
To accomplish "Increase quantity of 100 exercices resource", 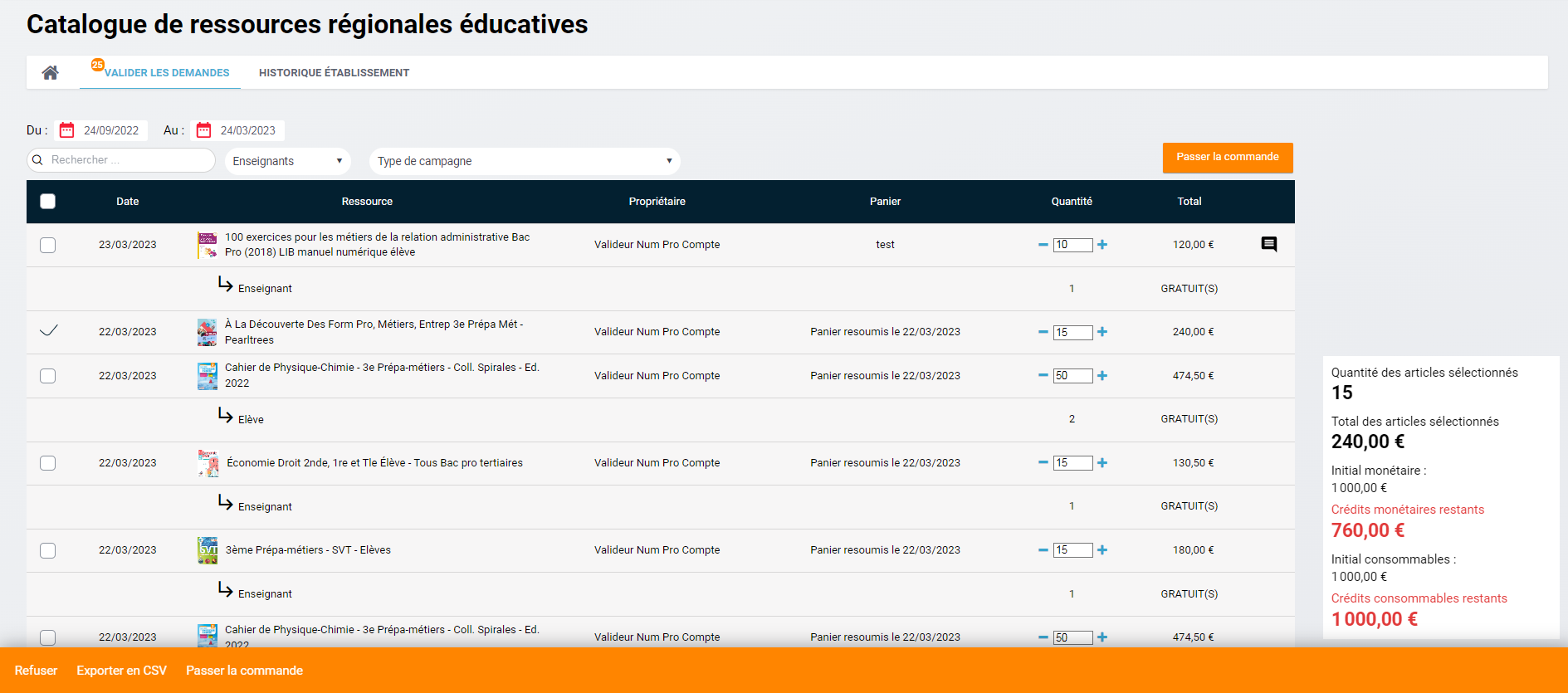I will click(x=1102, y=245).
